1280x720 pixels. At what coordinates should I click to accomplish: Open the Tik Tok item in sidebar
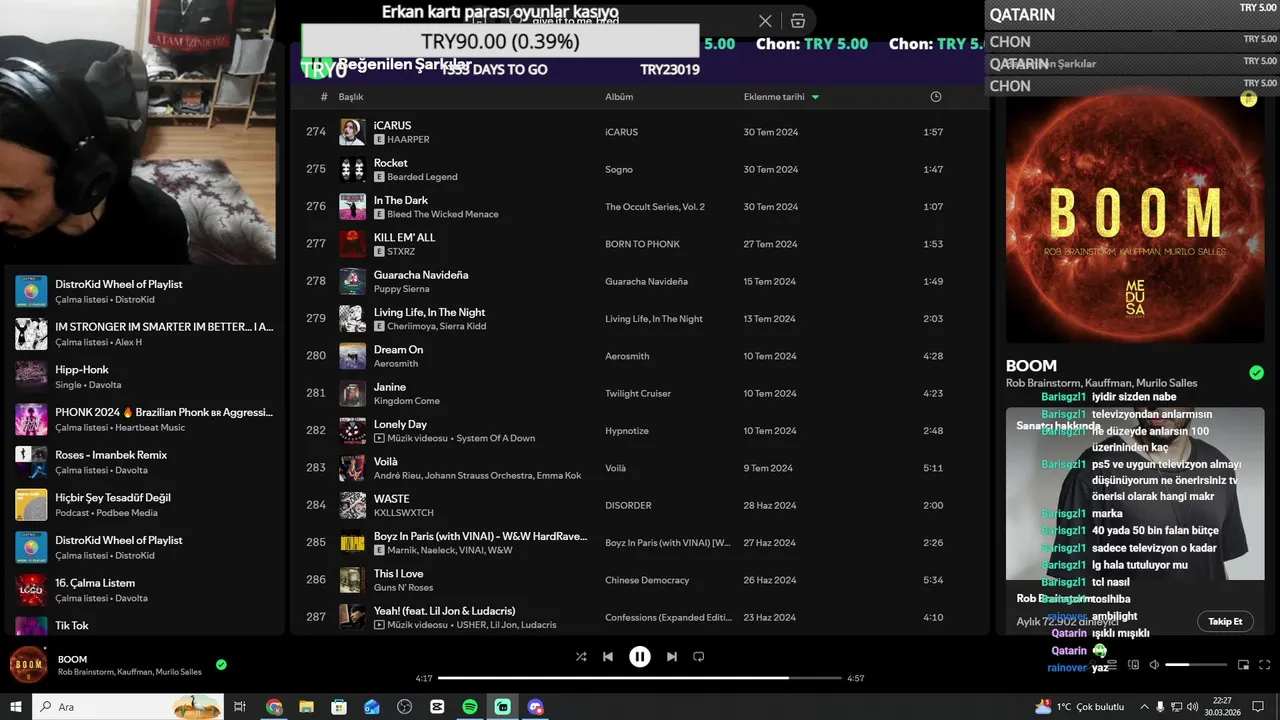coord(145,625)
